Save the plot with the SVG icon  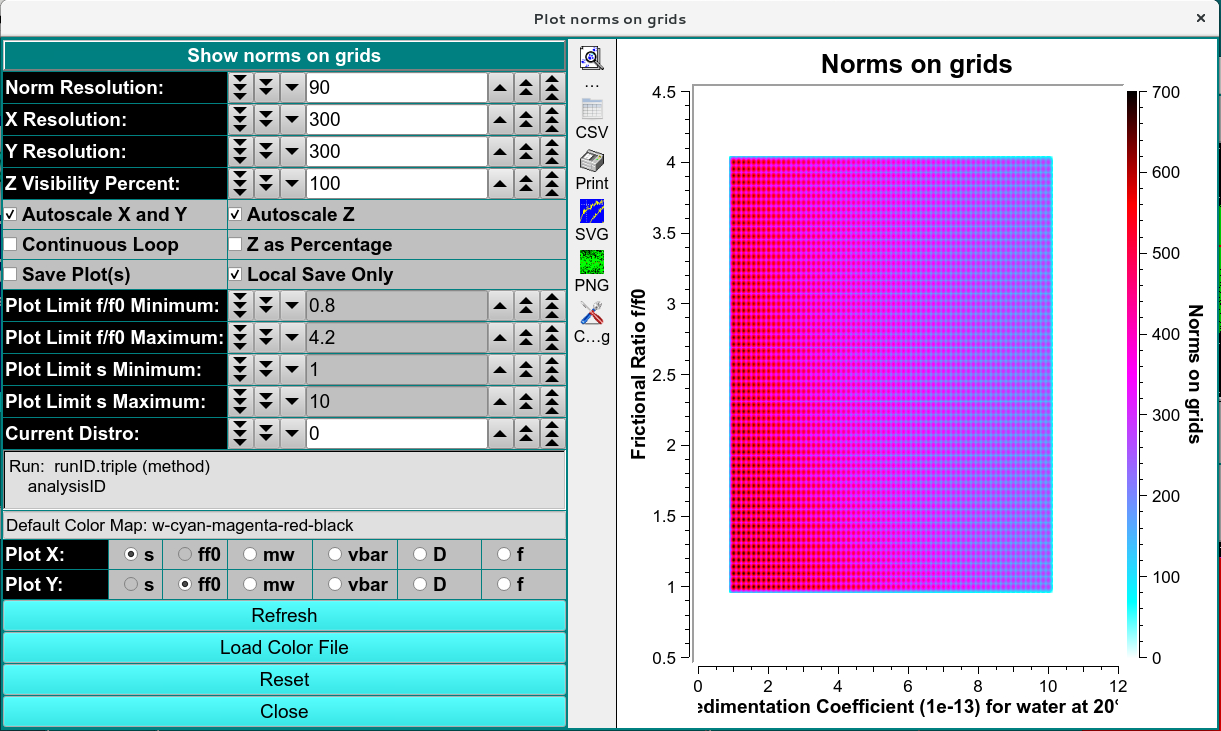(x=590, y=217)
